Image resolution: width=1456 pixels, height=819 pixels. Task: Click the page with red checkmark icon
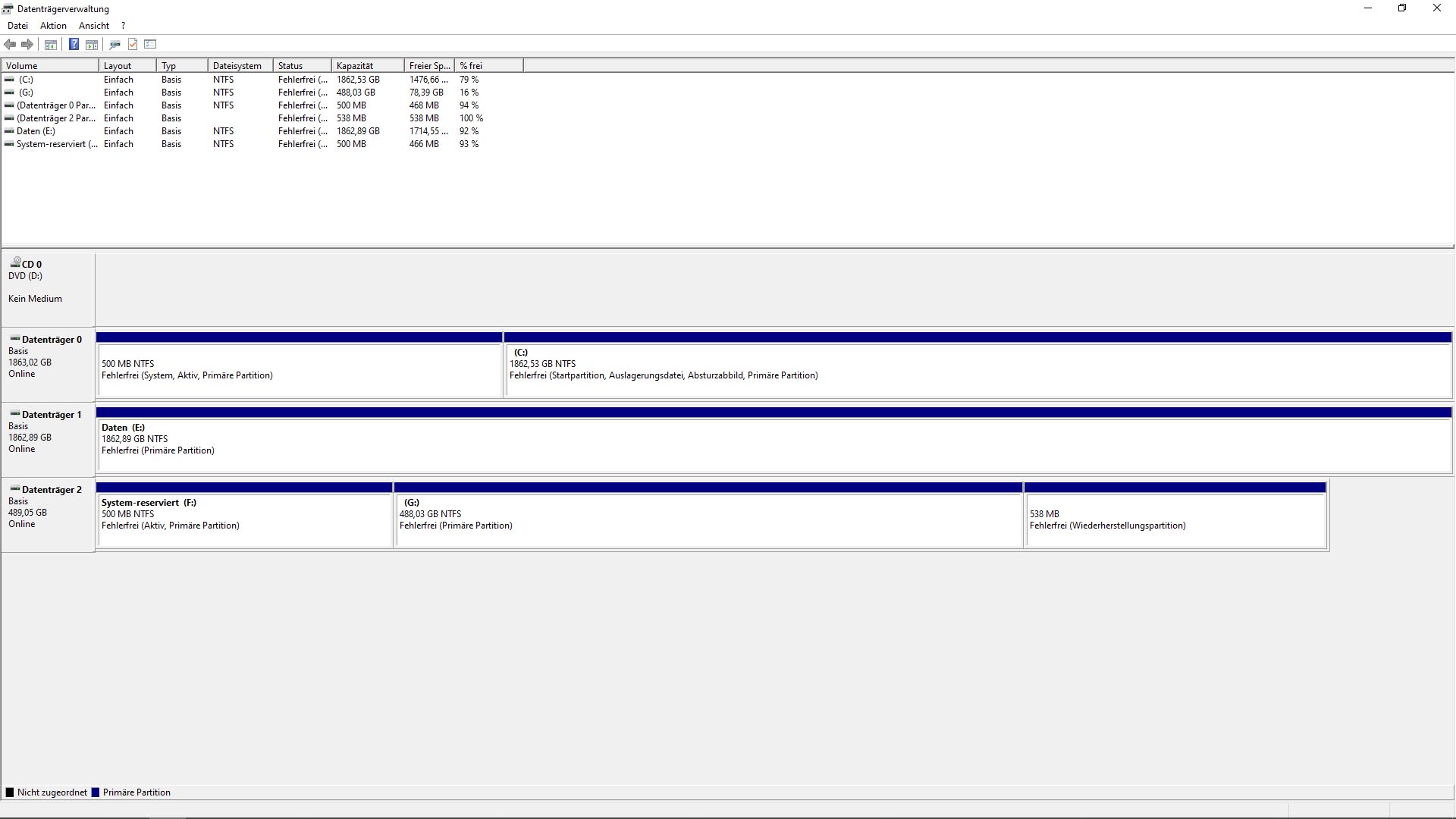coord(133,45)
